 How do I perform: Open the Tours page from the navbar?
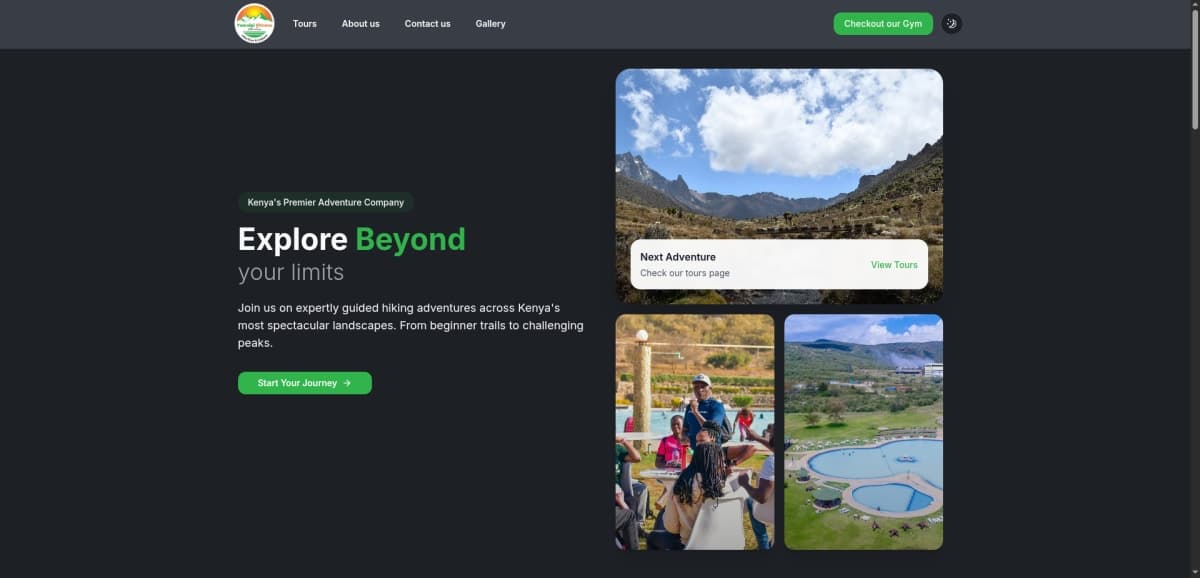point(304,24)
